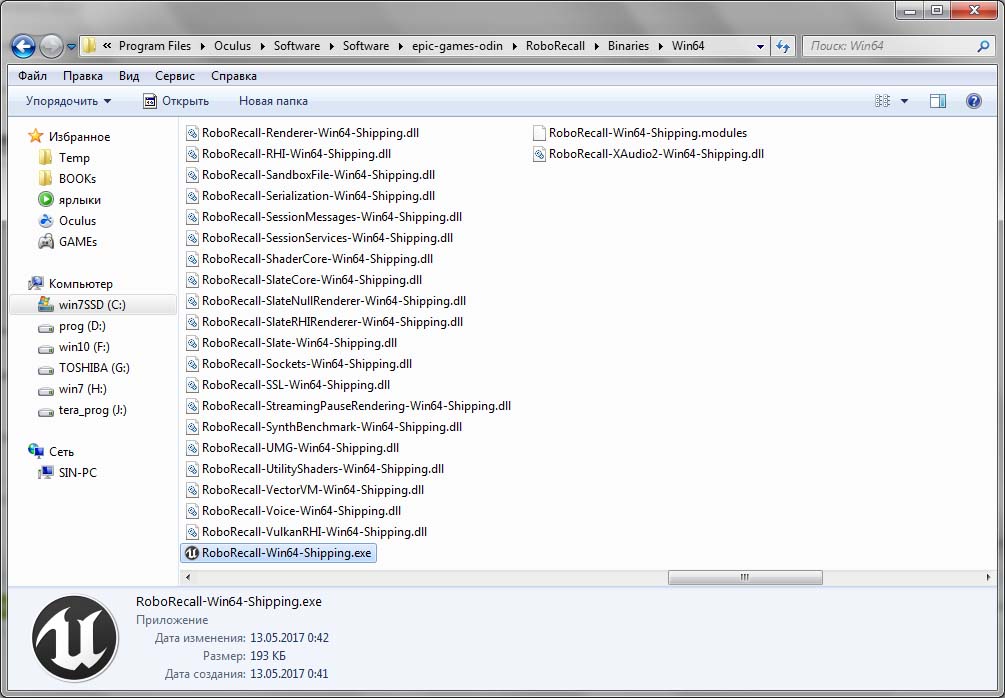Select the RoboRecall-XAudio2-Win64-Shipping.dll file icon
1005x698 pixels.
pyautogui.click(x=539, y=154)
